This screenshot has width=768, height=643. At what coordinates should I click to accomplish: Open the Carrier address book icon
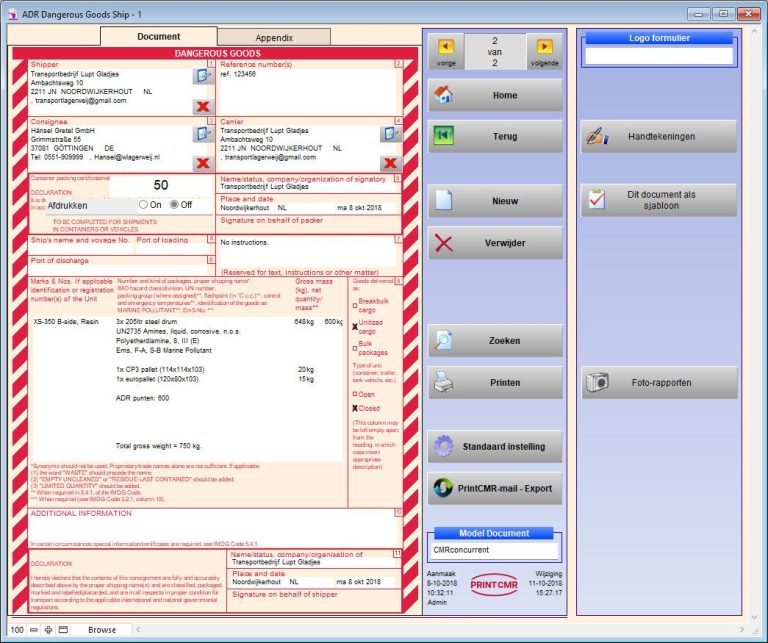(x=389, y=133)
